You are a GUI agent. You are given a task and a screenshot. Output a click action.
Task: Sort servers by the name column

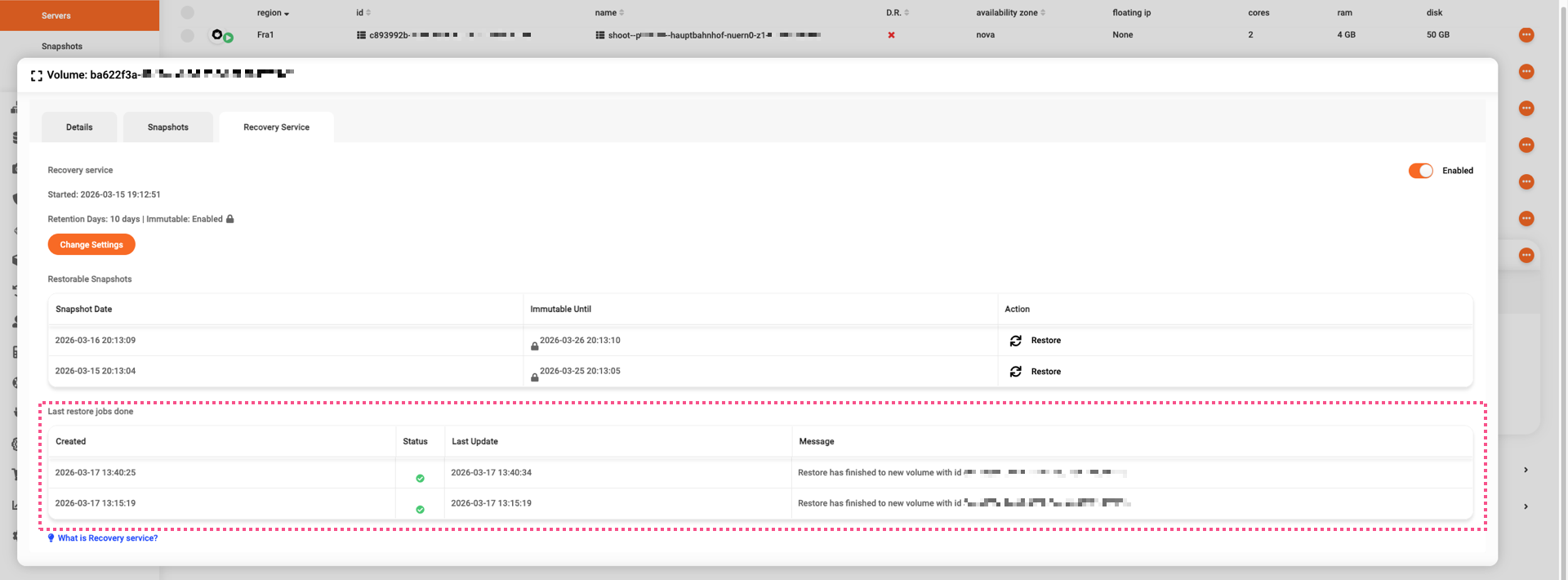click(x=609, y=13)
